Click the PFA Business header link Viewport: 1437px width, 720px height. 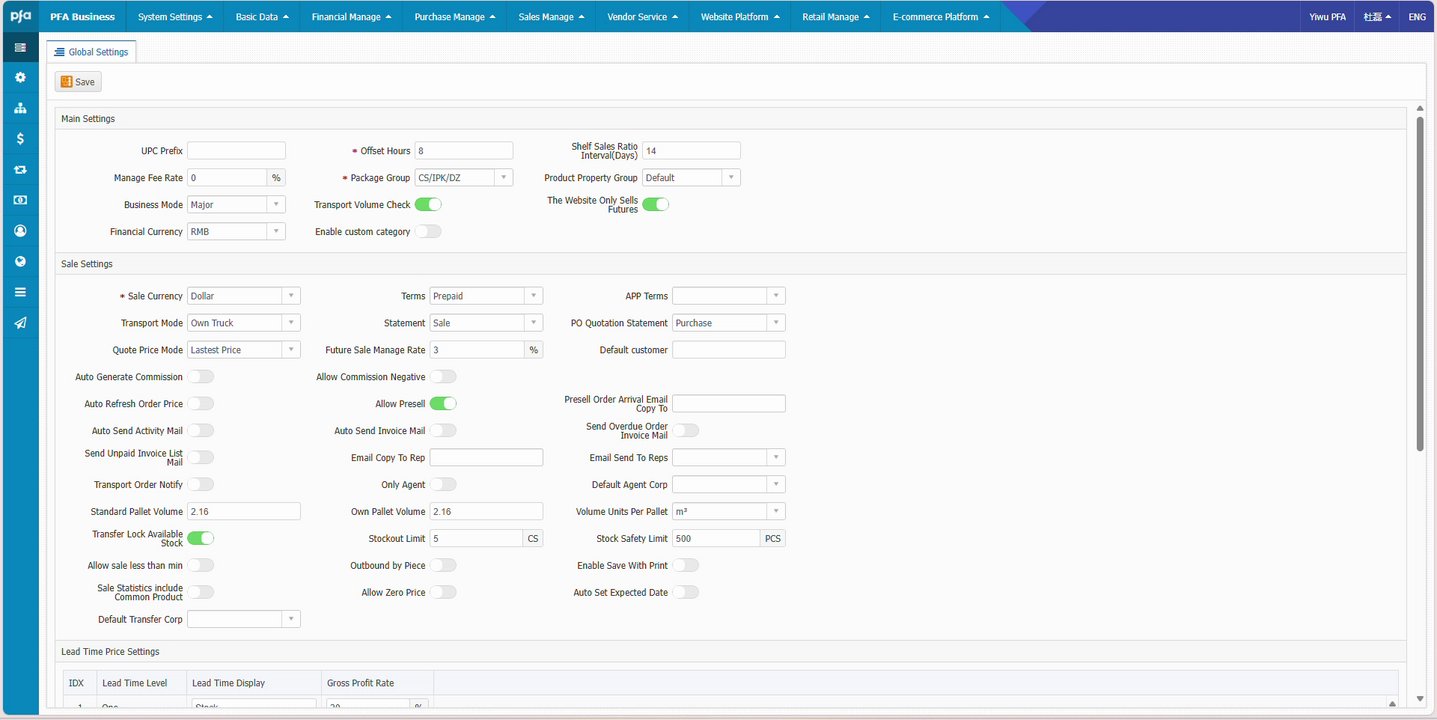click(82, 17)
